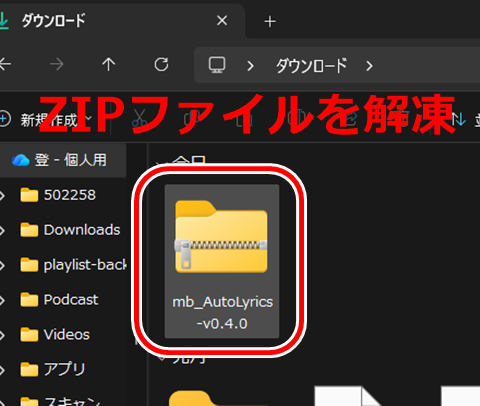Expand the Videos folder tree arrow
480x406 pixels.
coord(3,335)
